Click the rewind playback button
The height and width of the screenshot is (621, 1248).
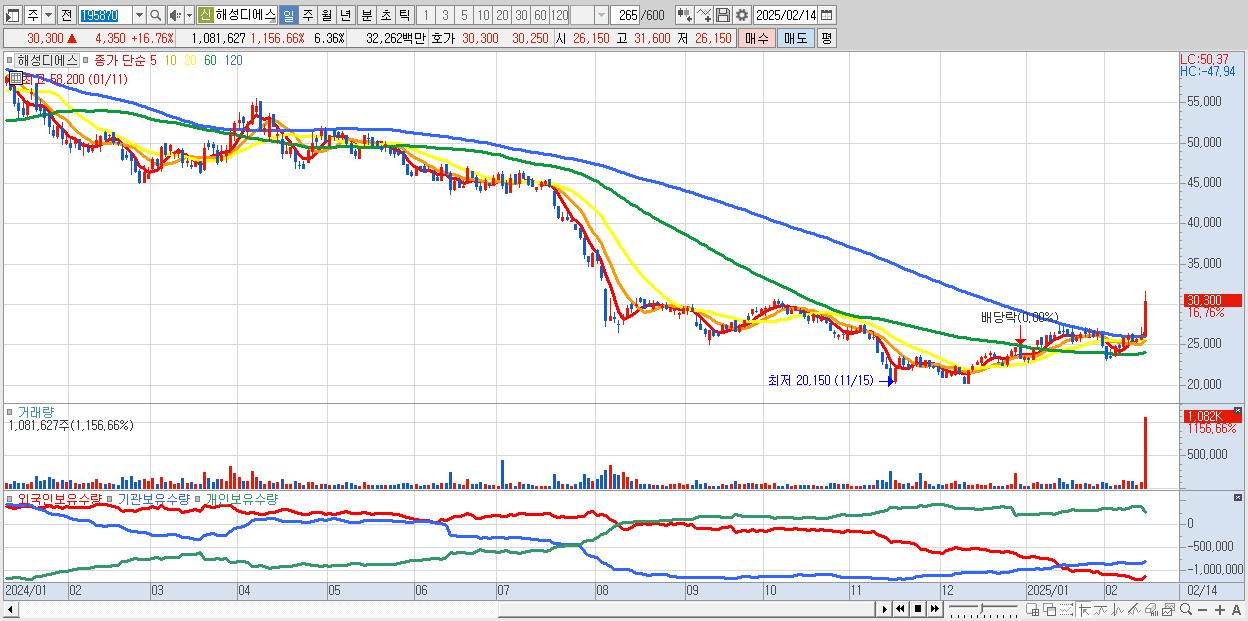point(900,609)
